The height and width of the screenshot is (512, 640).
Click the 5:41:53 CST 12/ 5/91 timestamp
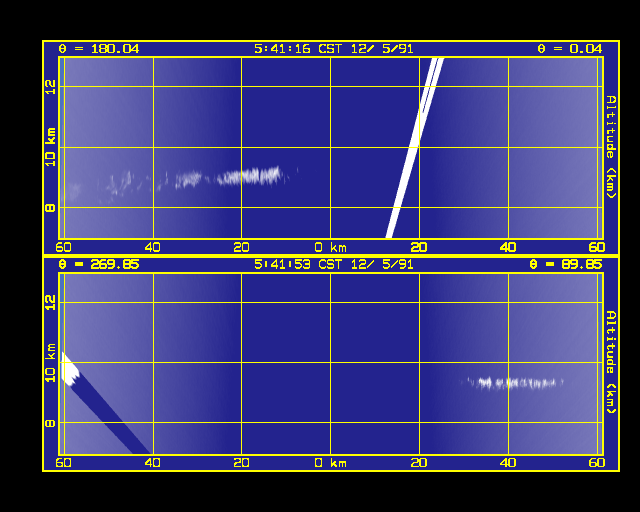[x=333, y=265]
